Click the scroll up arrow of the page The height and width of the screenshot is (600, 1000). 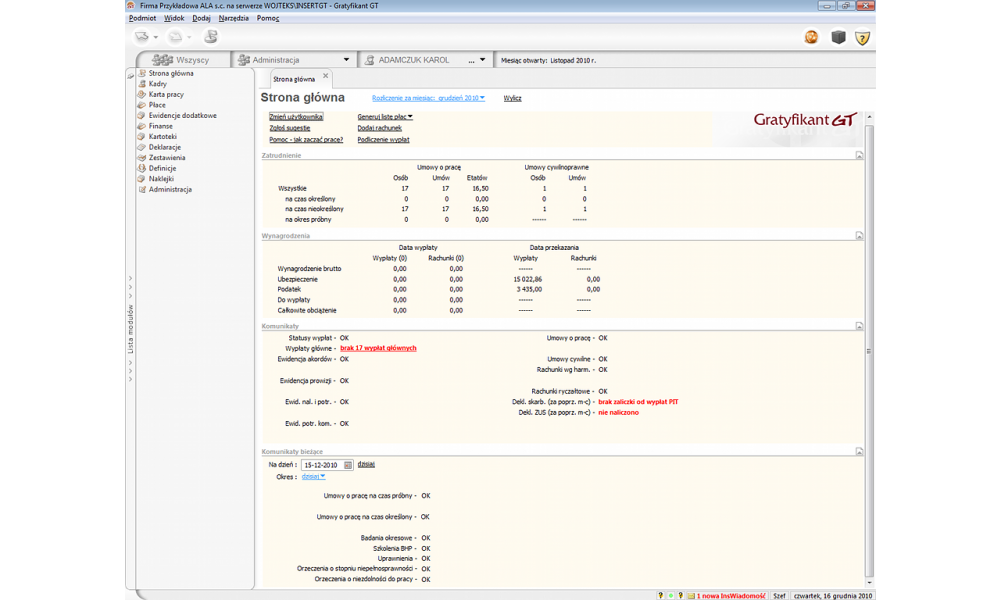869,118
